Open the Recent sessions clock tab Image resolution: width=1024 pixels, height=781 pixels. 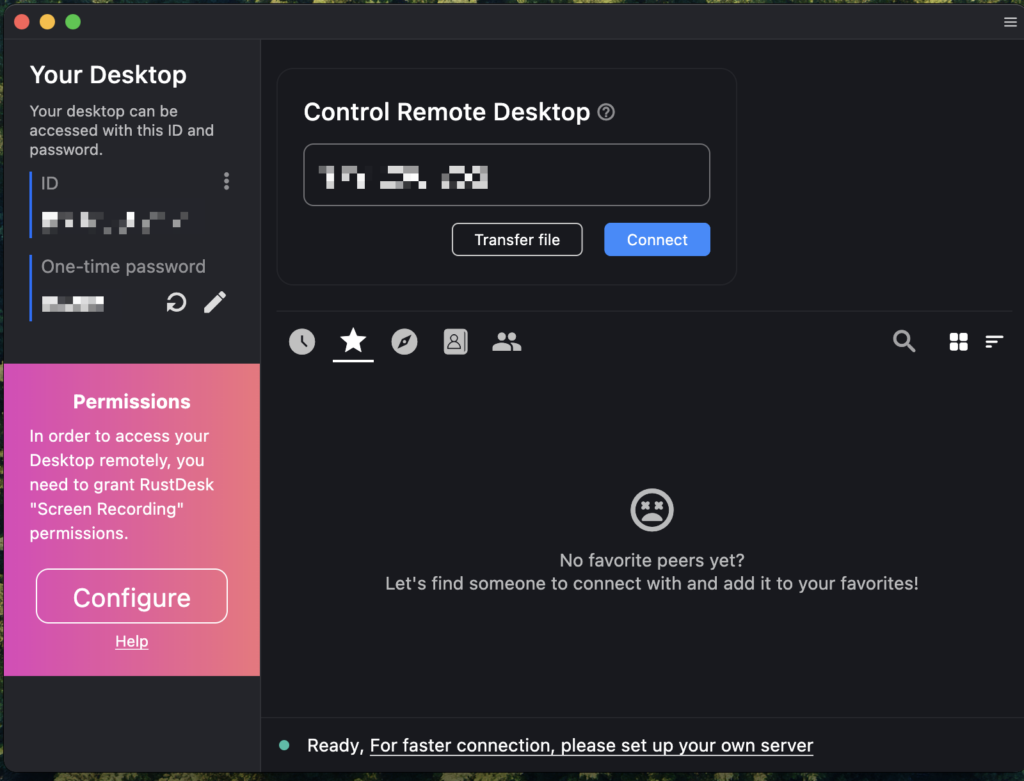pos(302,342)
